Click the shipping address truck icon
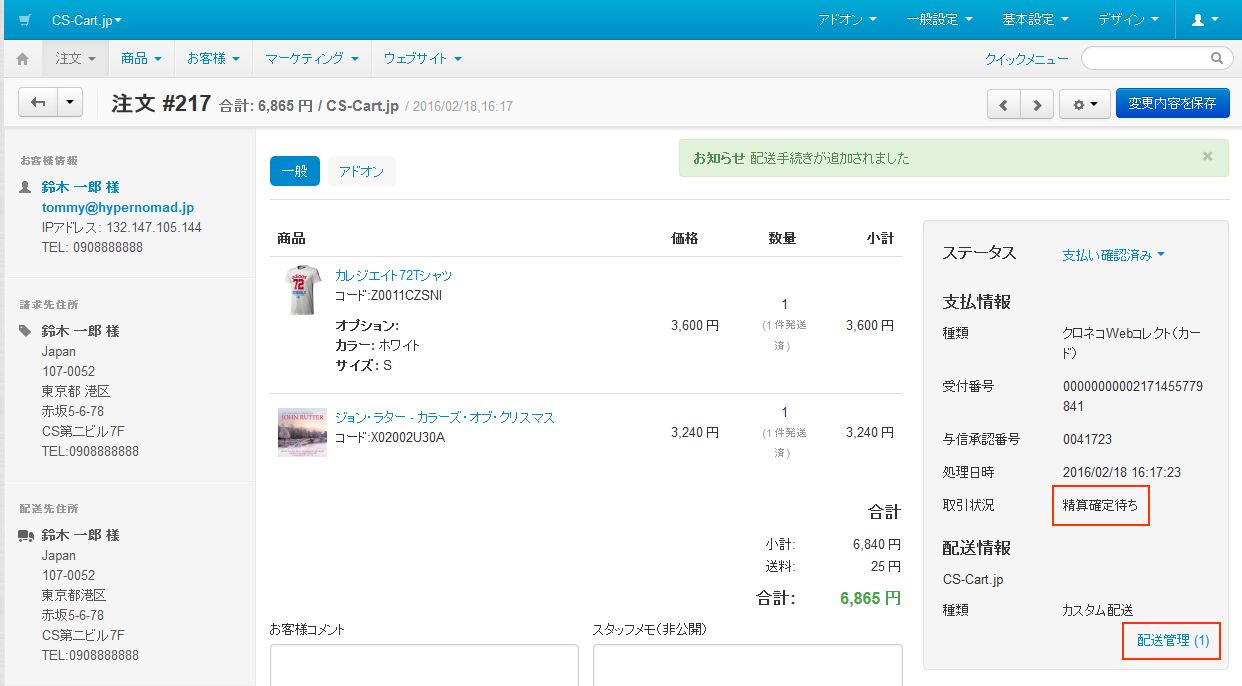 point(25,533)
